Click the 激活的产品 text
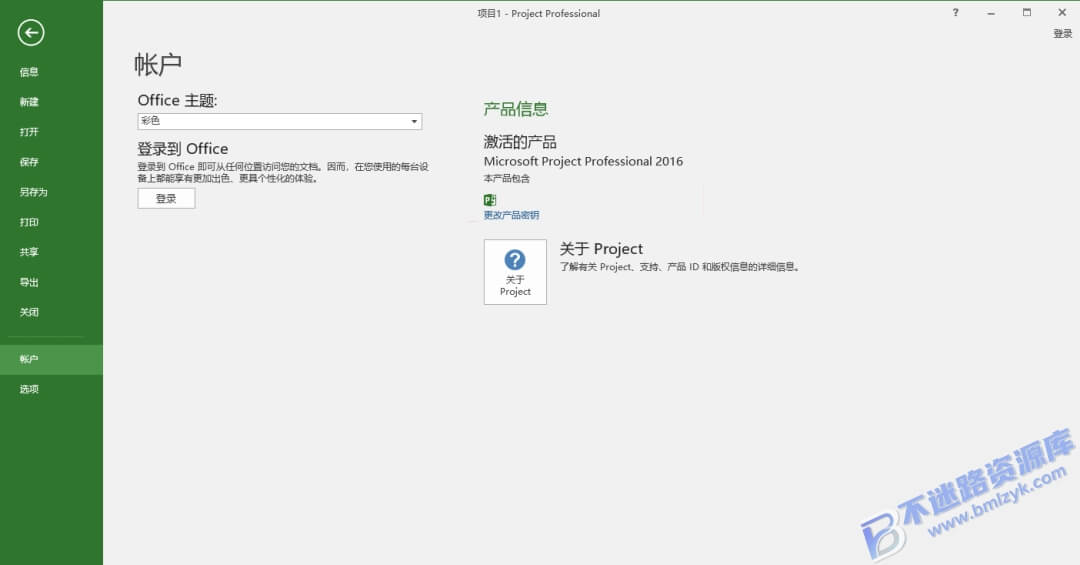Screen dimensions: 1080x565 [x=520, y=142]
